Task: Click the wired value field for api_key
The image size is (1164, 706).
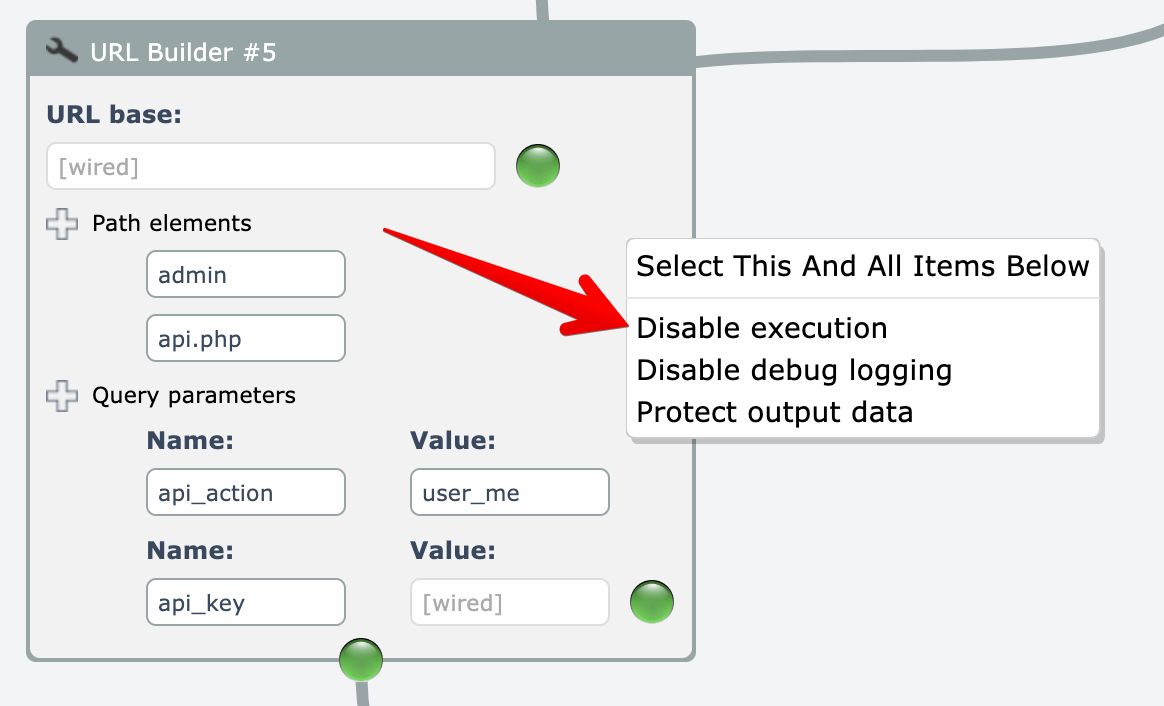Action: (x=509, y=603)
